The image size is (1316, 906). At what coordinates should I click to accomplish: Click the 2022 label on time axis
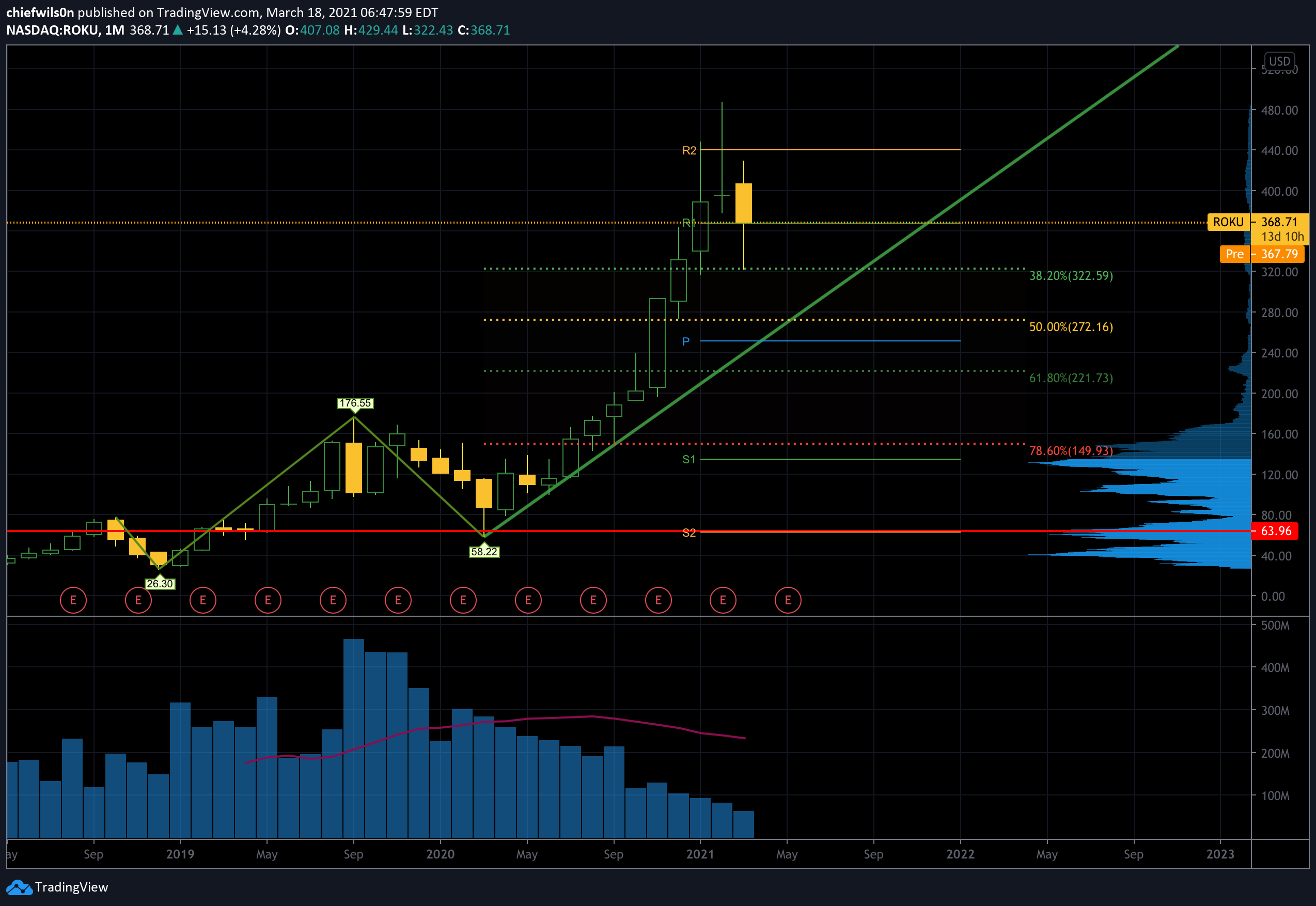point(960,854)
